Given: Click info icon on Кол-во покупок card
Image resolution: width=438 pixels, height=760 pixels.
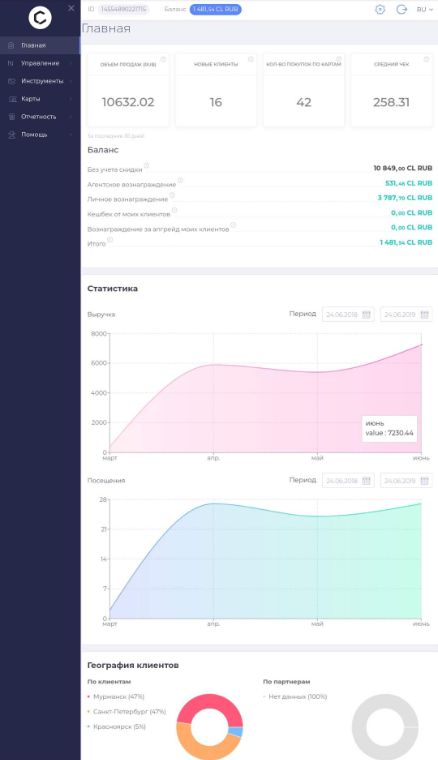Looking at the screenshot, I should pyautogui.click(x=339, y=59).
